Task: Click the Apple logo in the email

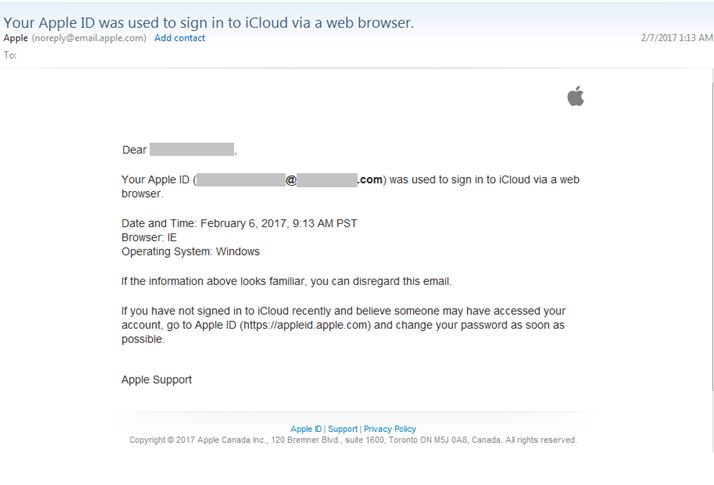Action: point(575,96)
